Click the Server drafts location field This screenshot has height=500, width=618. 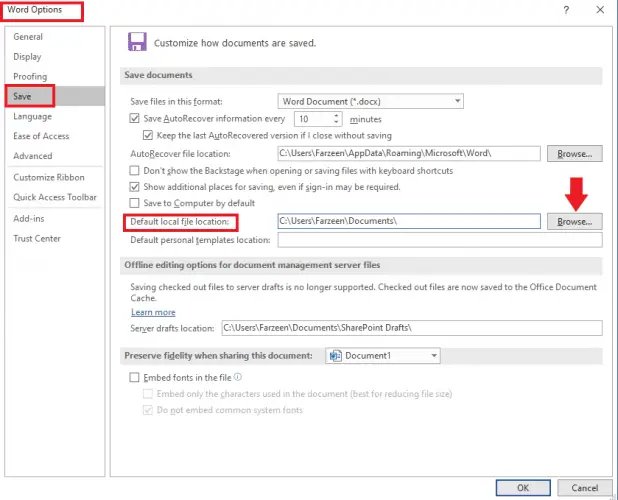point(412,328)
